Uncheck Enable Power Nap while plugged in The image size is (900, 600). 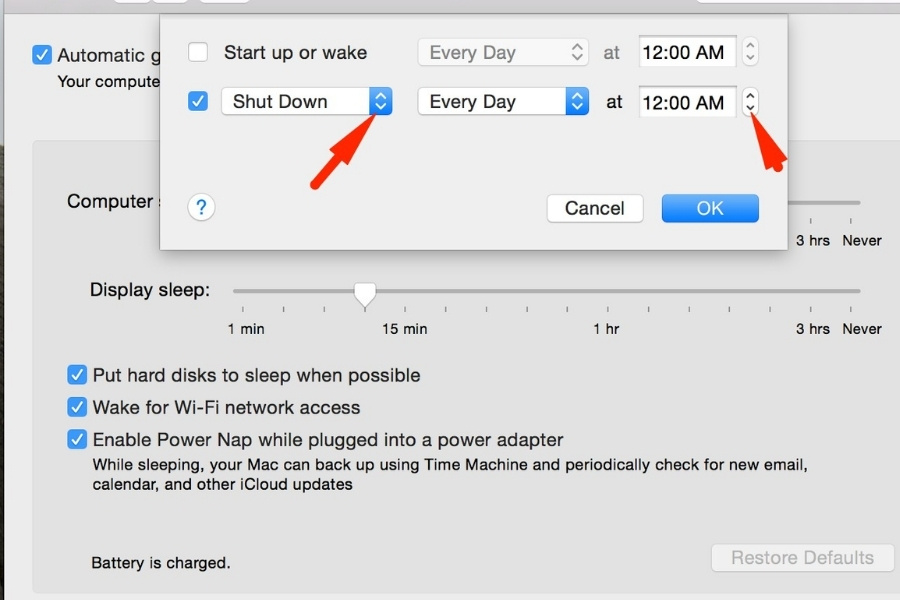point(77,439)
